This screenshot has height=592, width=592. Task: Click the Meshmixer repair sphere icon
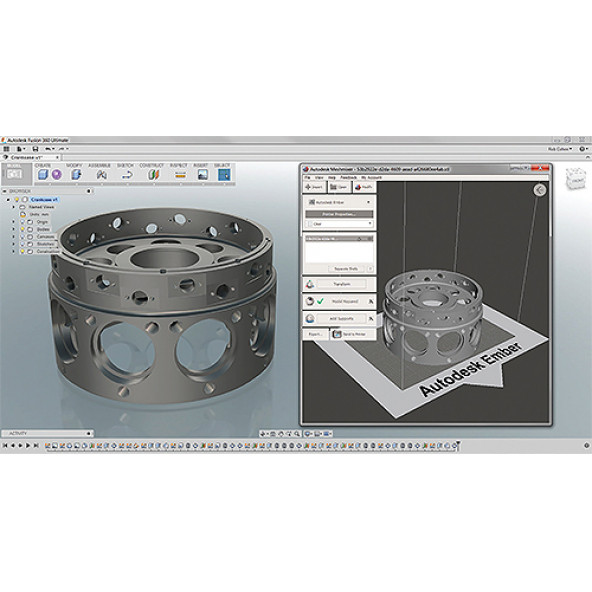pyautogui.click(x=310, y=301)
